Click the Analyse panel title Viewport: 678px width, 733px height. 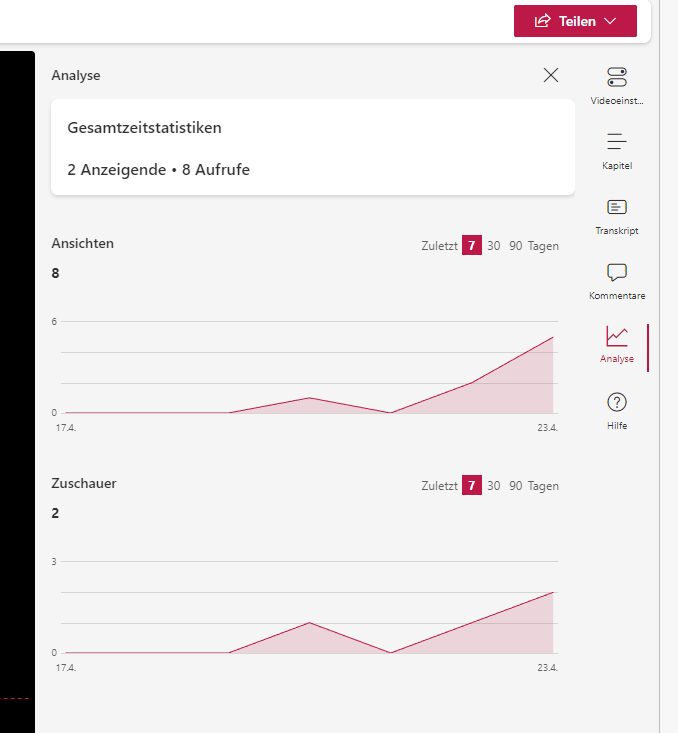pyautogui.click(x=76, y=75)
